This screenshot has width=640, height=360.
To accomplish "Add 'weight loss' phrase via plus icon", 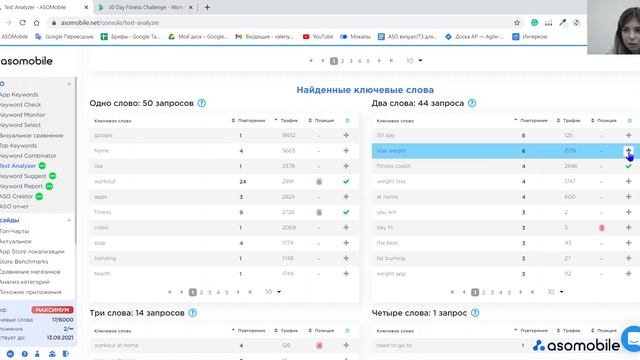I will click(629, 181).
